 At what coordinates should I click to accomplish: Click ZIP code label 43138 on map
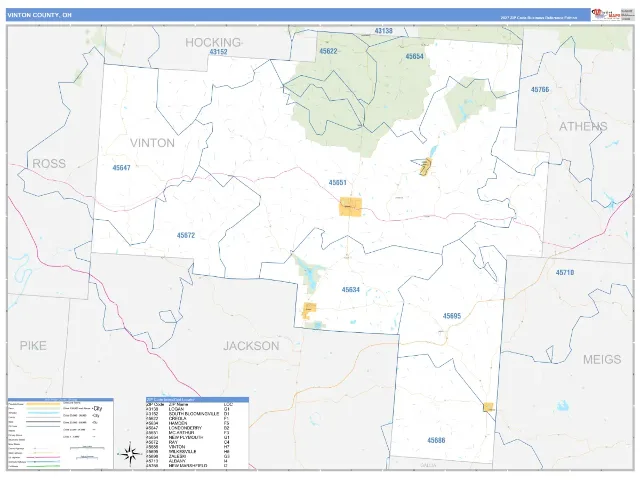click(384, 31)
